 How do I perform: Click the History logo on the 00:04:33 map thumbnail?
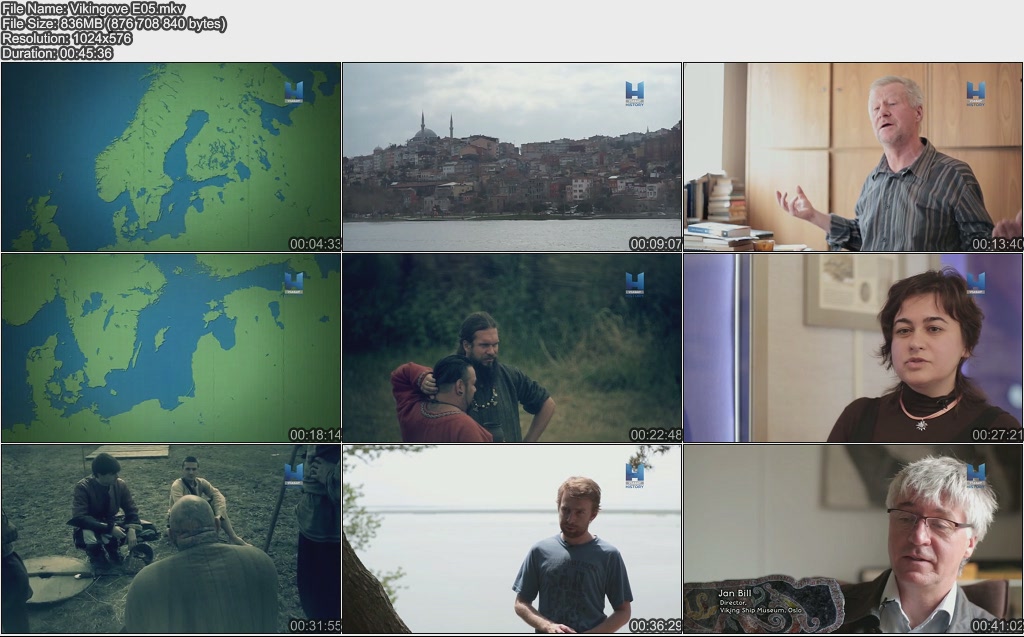293,93
